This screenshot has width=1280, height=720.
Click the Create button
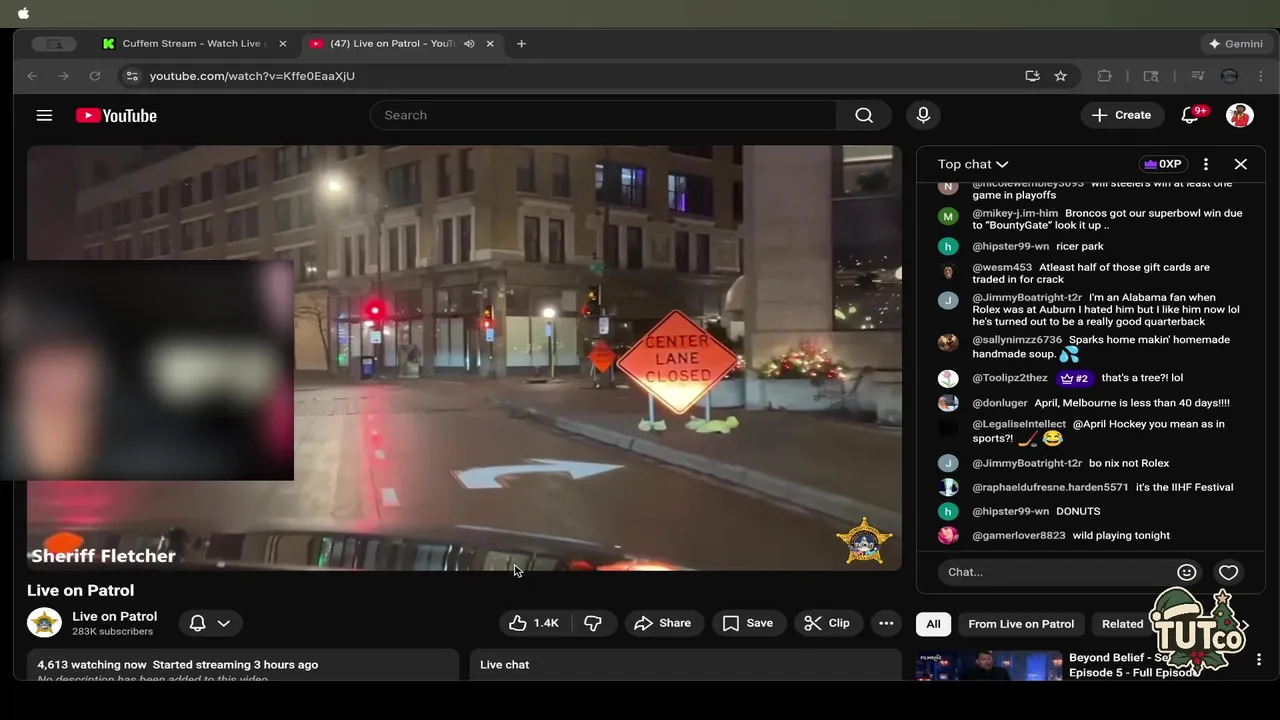(1122, 115)
